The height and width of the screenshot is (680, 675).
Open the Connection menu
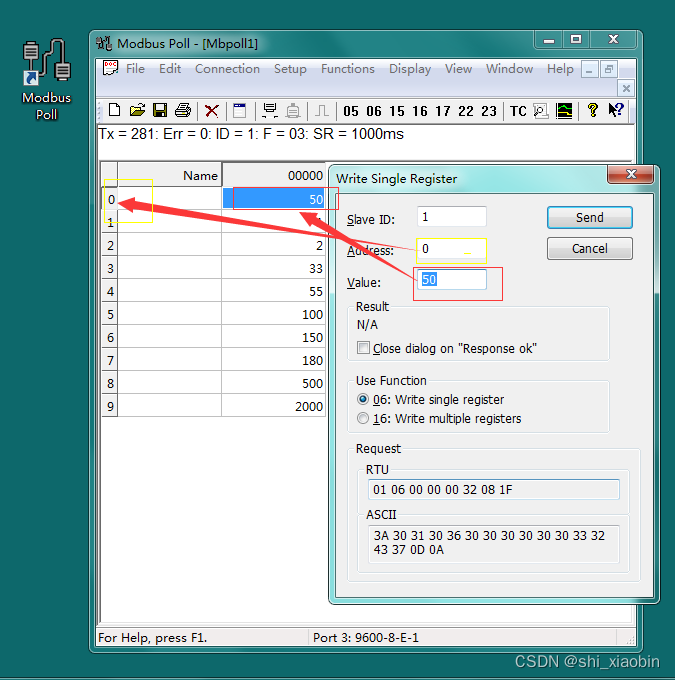point(227,69)
